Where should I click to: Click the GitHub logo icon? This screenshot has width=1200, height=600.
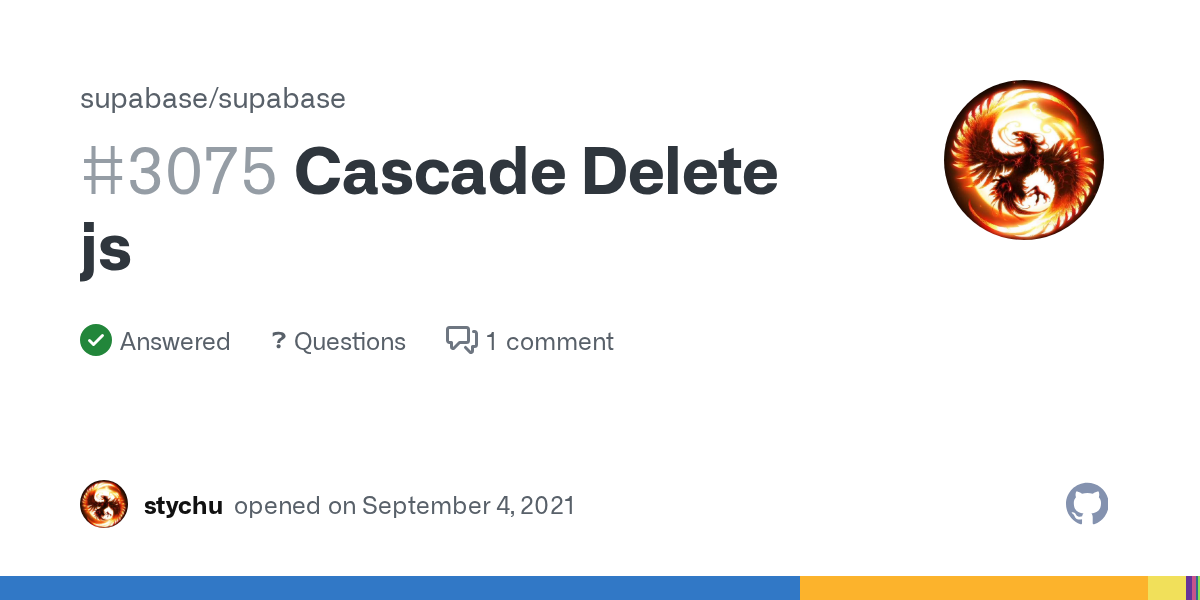click(x=1087, y=505)
